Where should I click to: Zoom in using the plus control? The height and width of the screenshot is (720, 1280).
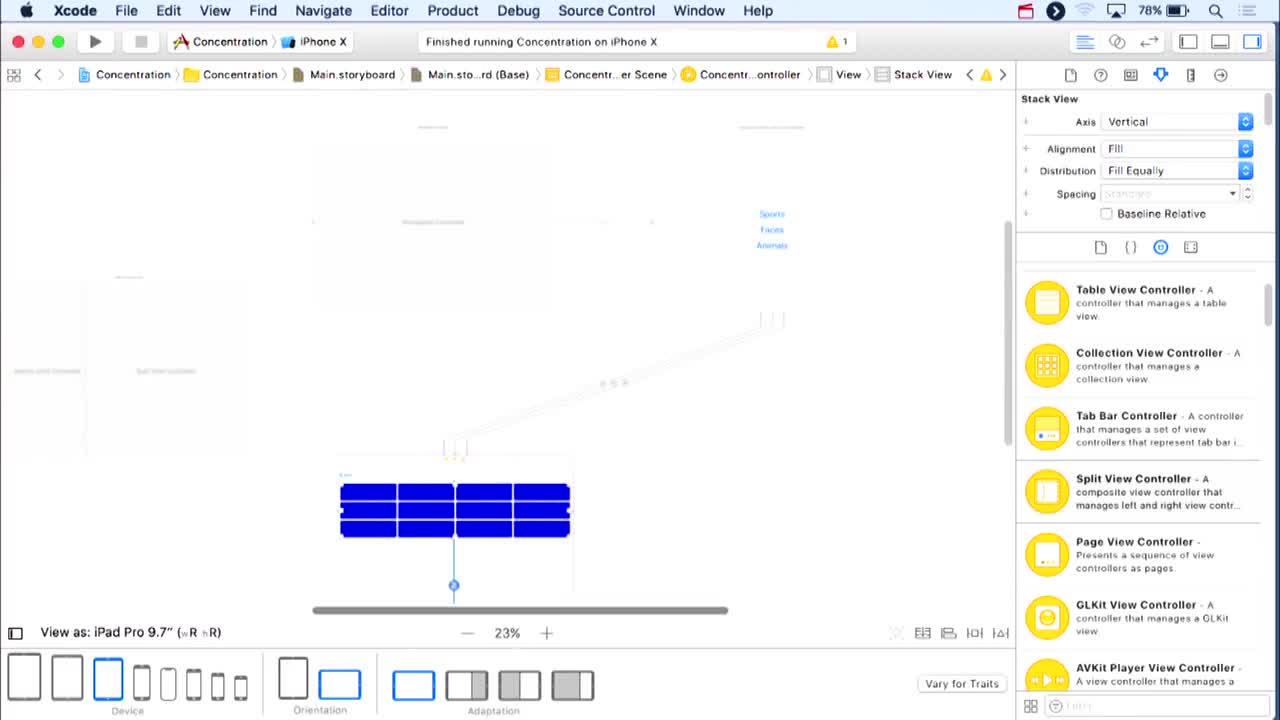point(546,632)
